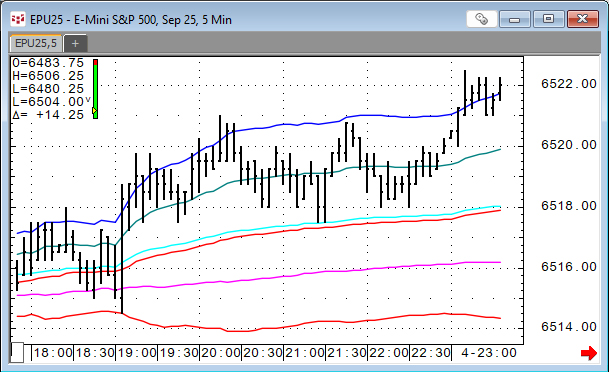Screen dimensions: 609x372
Task: Click the O=6483.75 open value
Action: point(48,63)
